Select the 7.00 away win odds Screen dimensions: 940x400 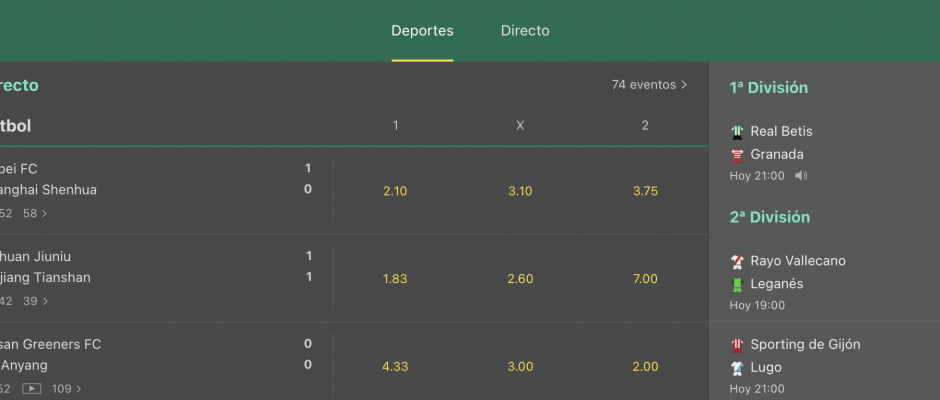coord(645,279)
